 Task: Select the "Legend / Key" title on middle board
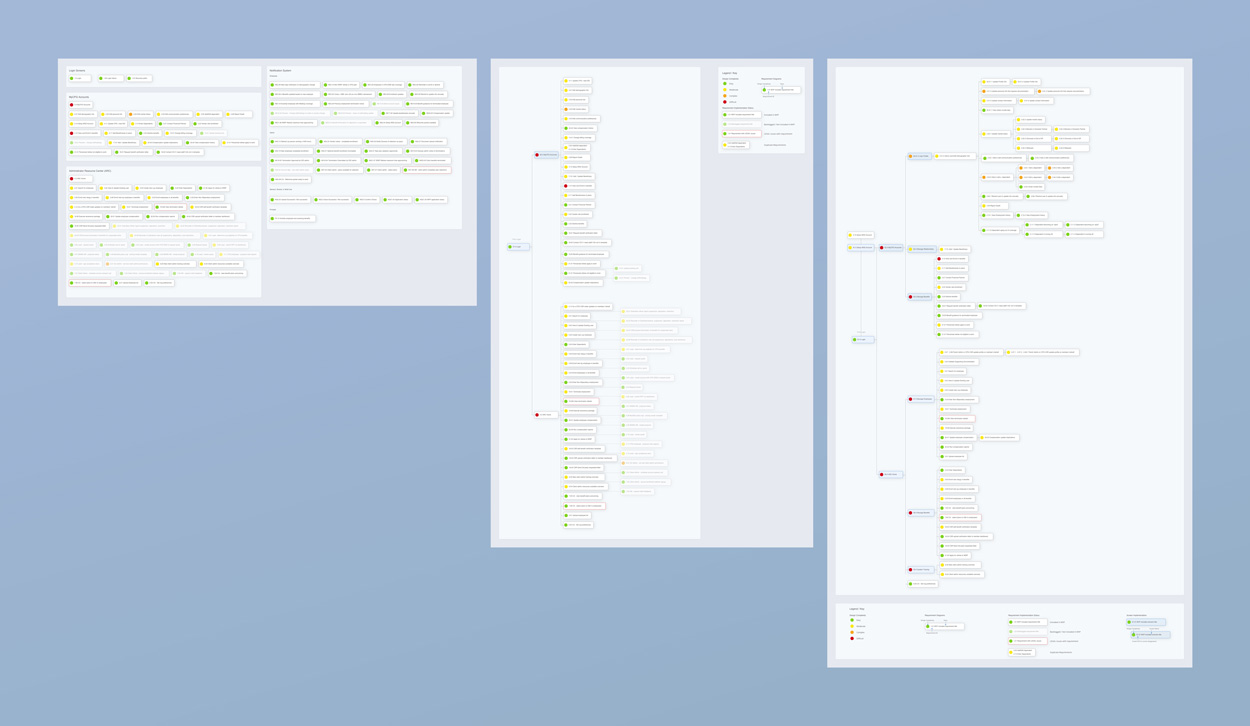point(729,73)
